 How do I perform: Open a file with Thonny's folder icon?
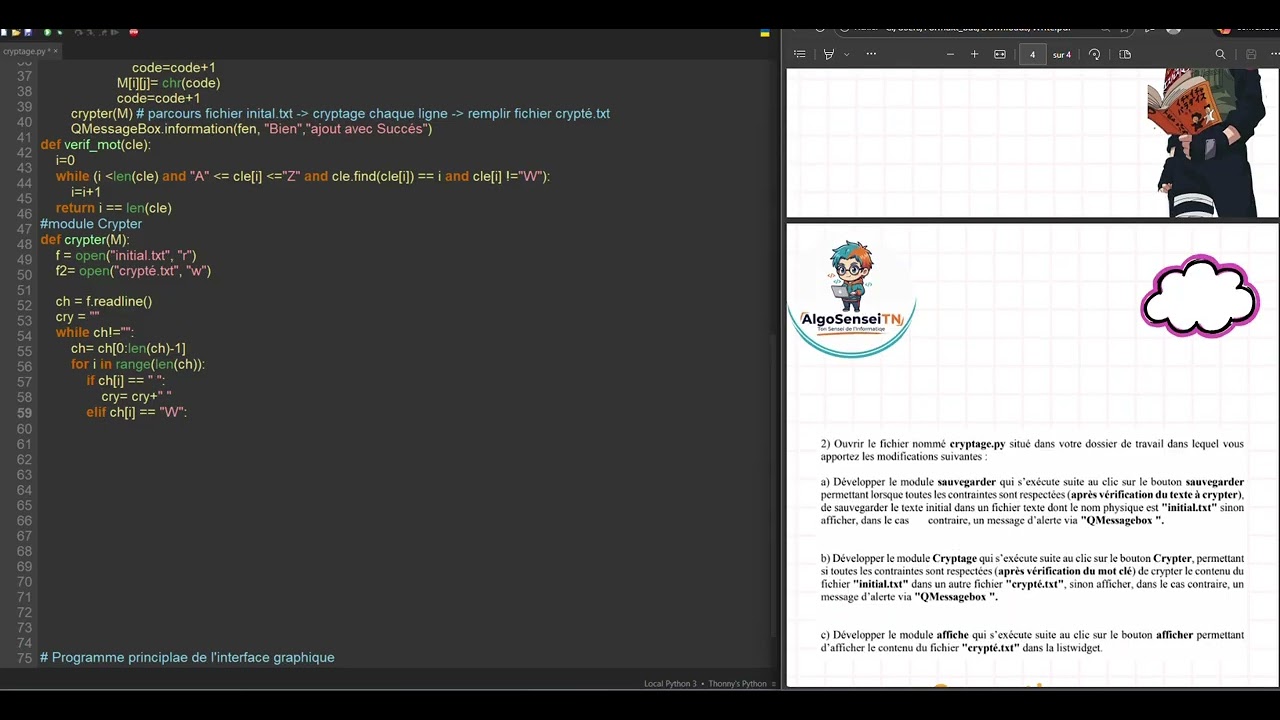point(16,33)
